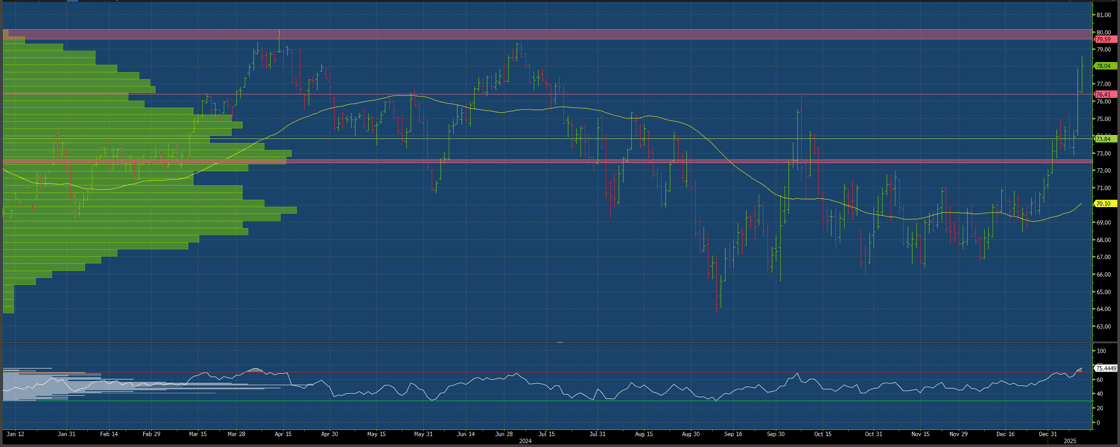
Task: Select the red horizontal line at 76.41
Action: (x=546, y=94)
